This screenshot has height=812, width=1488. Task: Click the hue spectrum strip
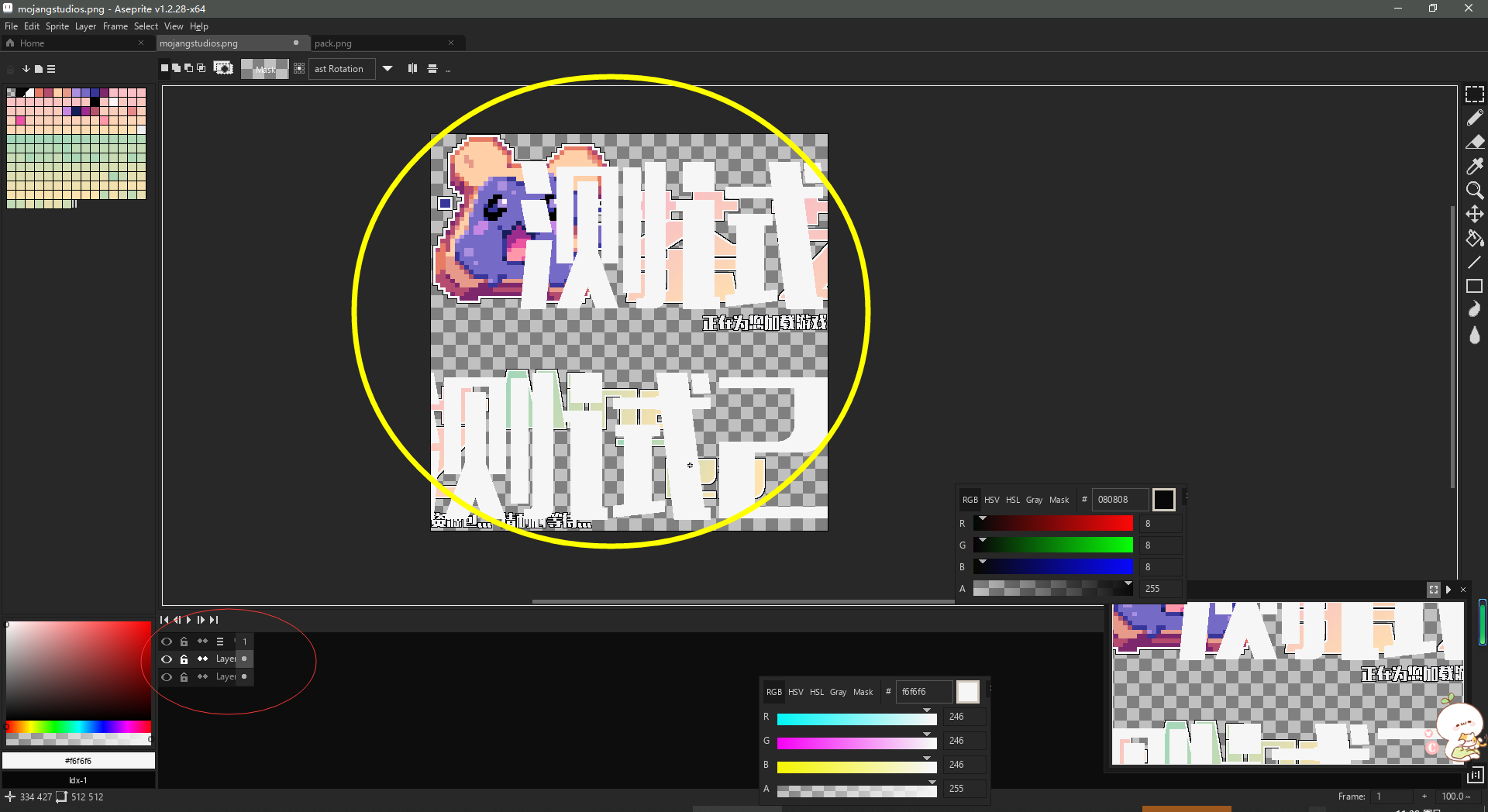point(78,727)
